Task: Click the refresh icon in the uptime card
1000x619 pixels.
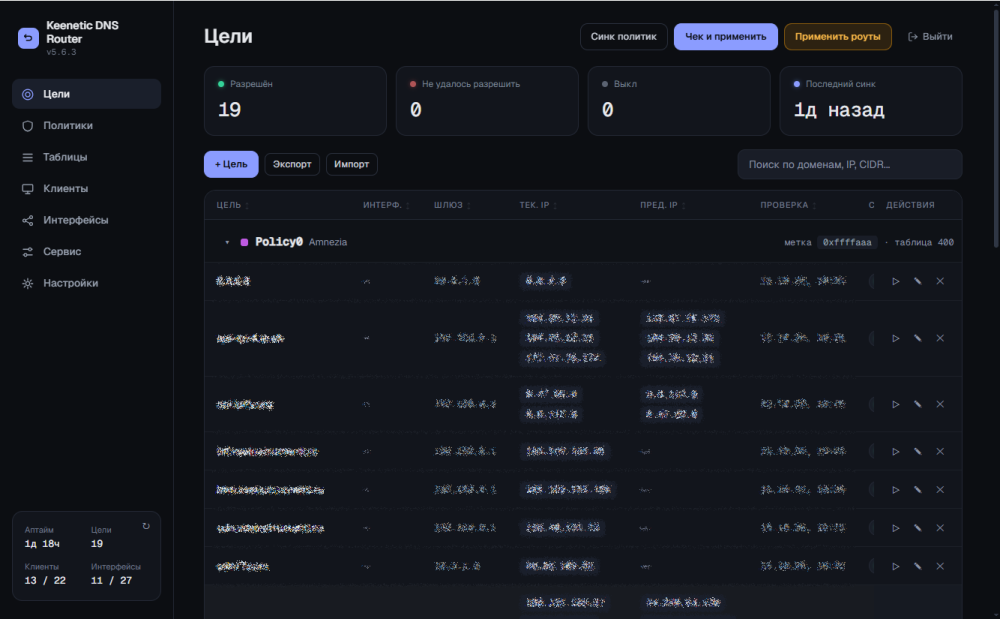Action: pyautogui.click(x=146, y=526)
